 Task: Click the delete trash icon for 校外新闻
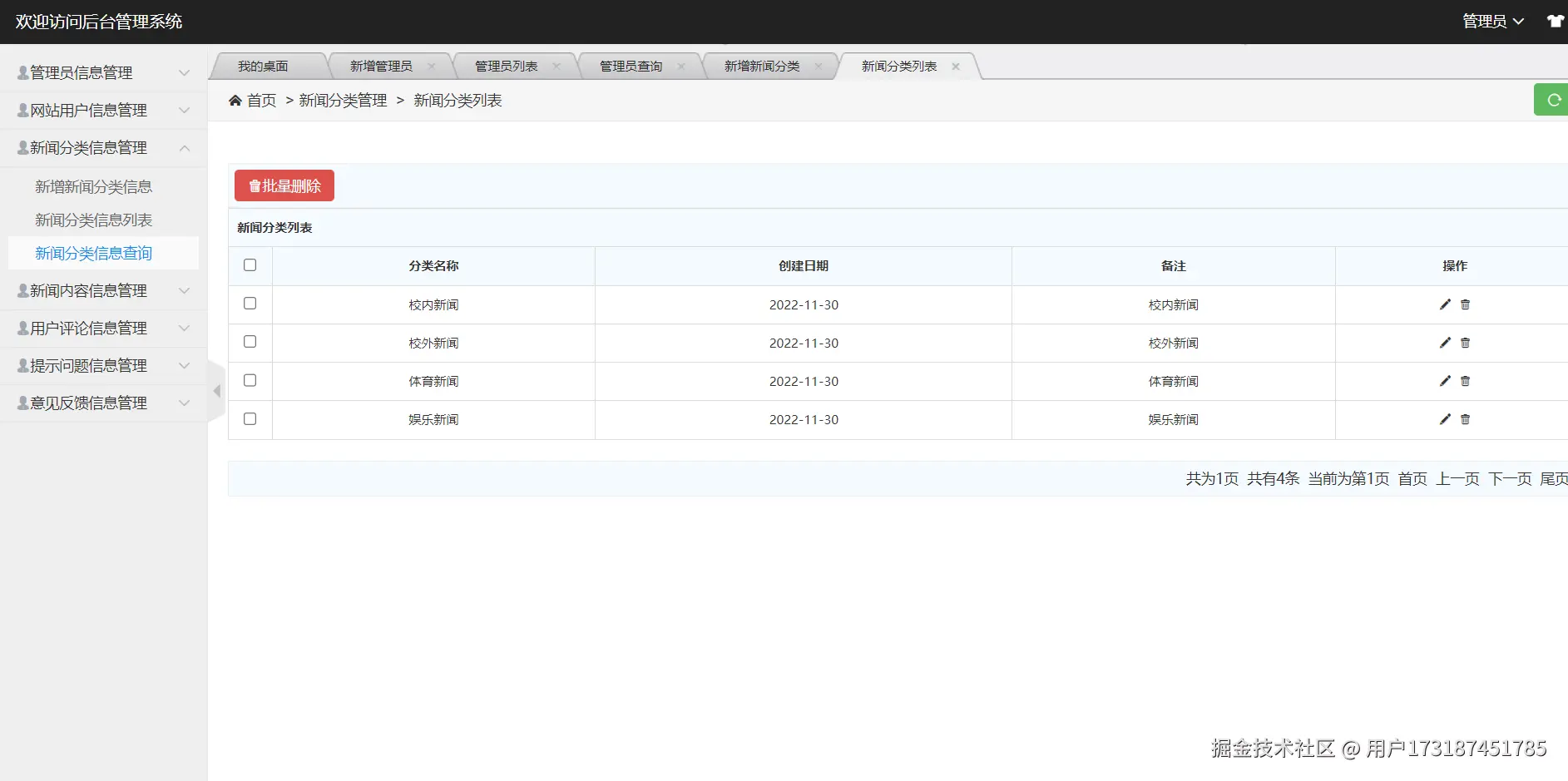1465,343
